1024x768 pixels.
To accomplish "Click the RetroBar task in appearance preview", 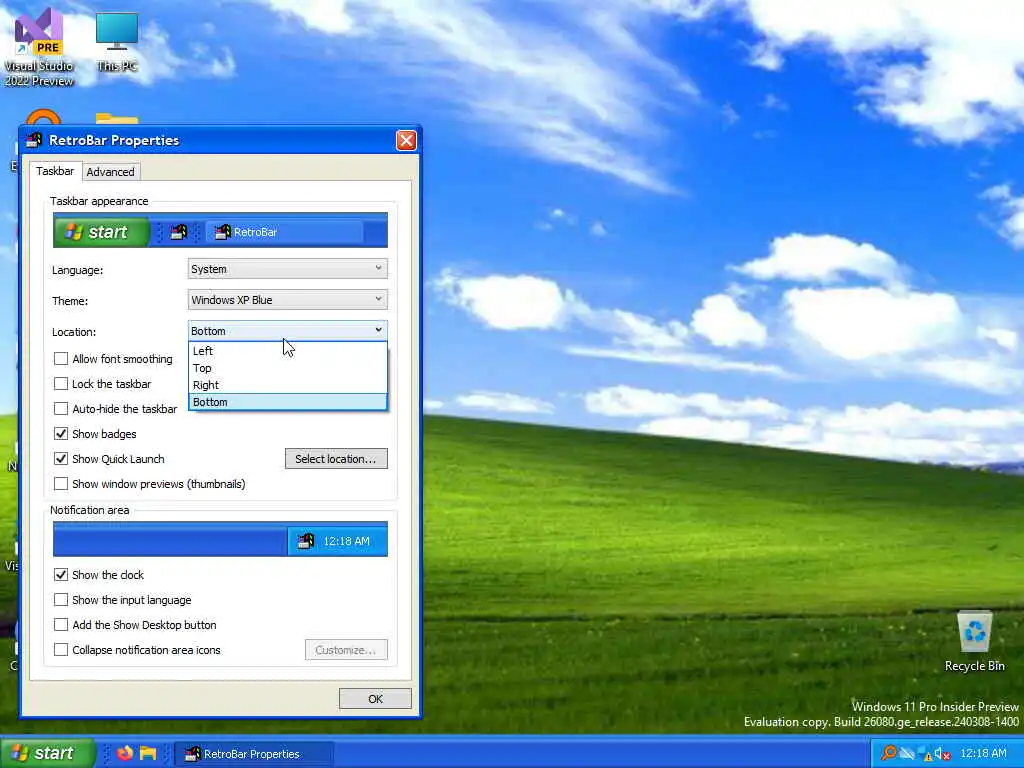I will point(284,232).
